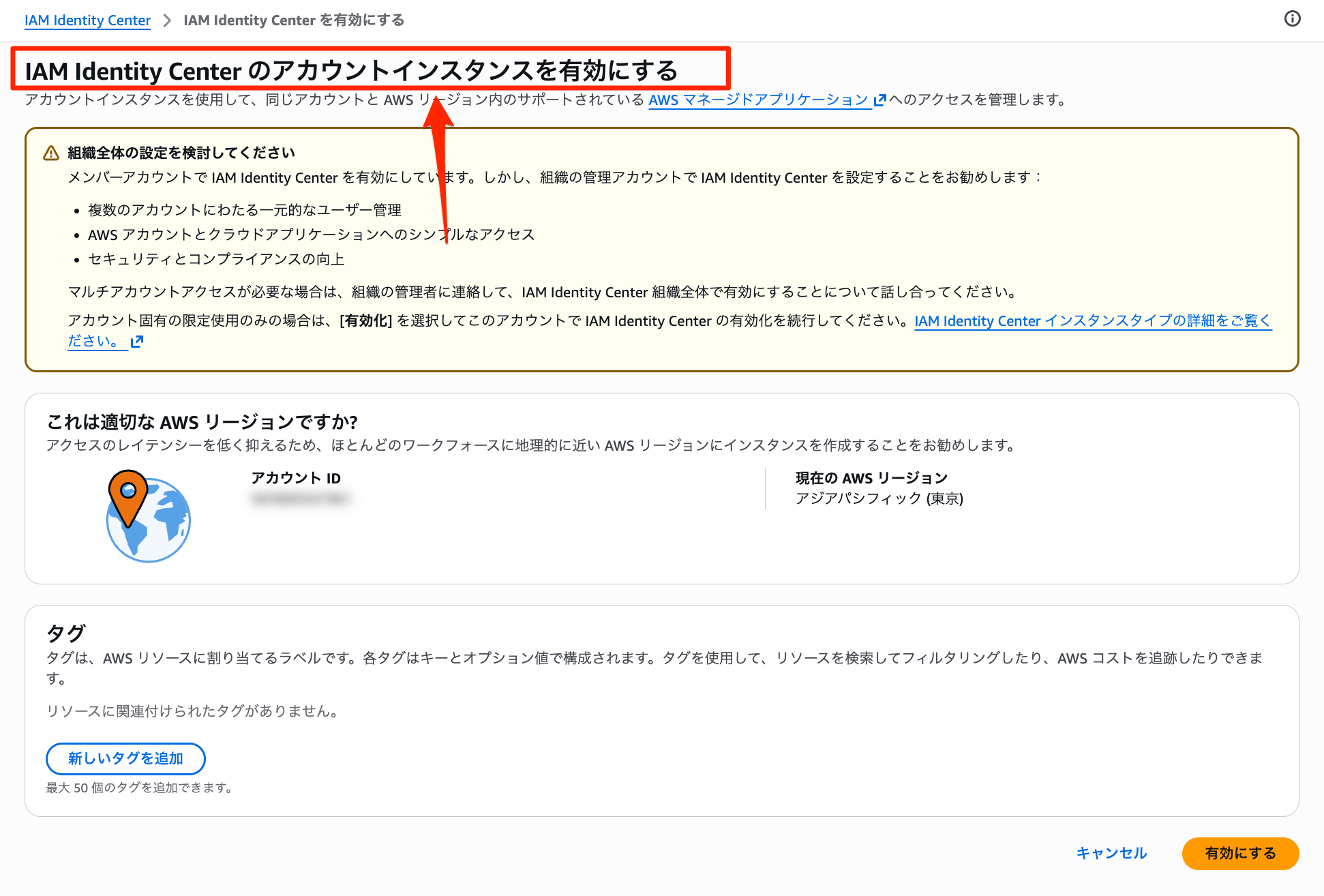Screen dimensions: 1324x896
Task: Click the アカウント ID label
Action: pyautogui.click(x=296, y=478)
